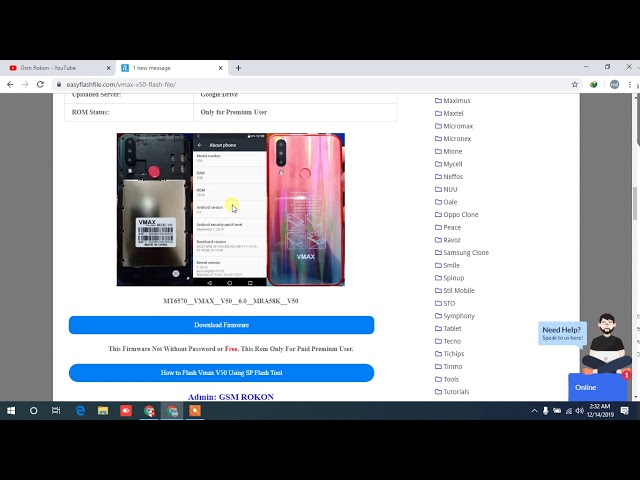The image size is (640, 480).
Task: Click the browser forward arrow
Action: (25, 84)
